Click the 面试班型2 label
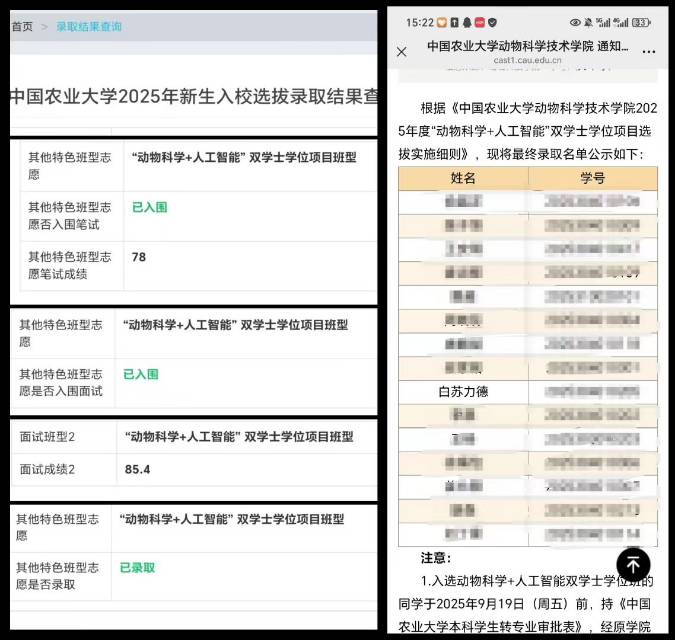This screenshot has height=640, width=675. click(x=47, y=437)
